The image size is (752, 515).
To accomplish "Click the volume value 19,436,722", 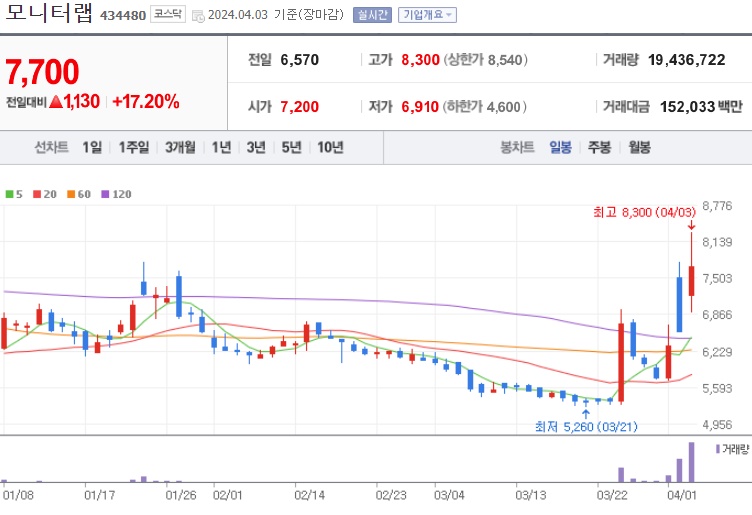I will pos(687,60).
